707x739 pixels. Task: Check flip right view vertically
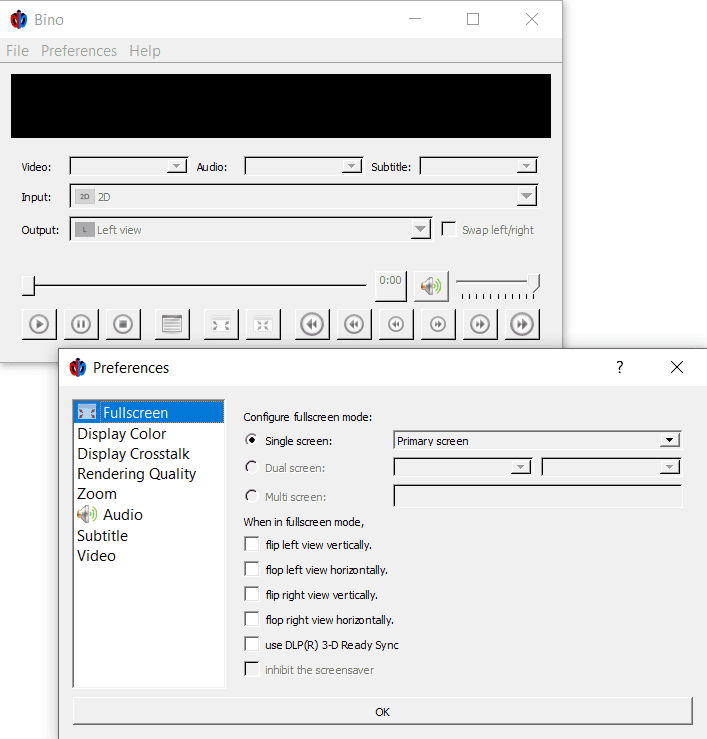(x=252, y=594)
